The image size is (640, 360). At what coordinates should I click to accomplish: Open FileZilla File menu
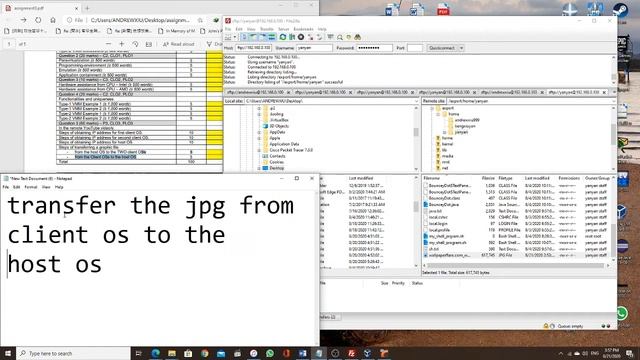(x=228, y=29)
